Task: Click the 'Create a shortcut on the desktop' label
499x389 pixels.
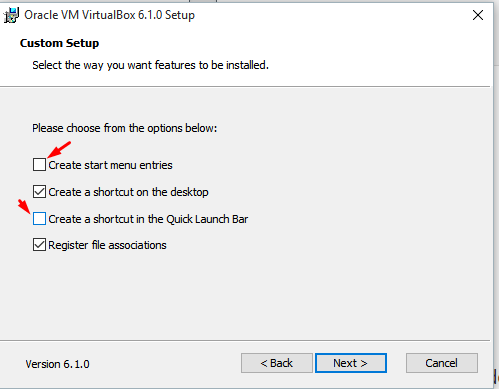Action: (128, 192)
